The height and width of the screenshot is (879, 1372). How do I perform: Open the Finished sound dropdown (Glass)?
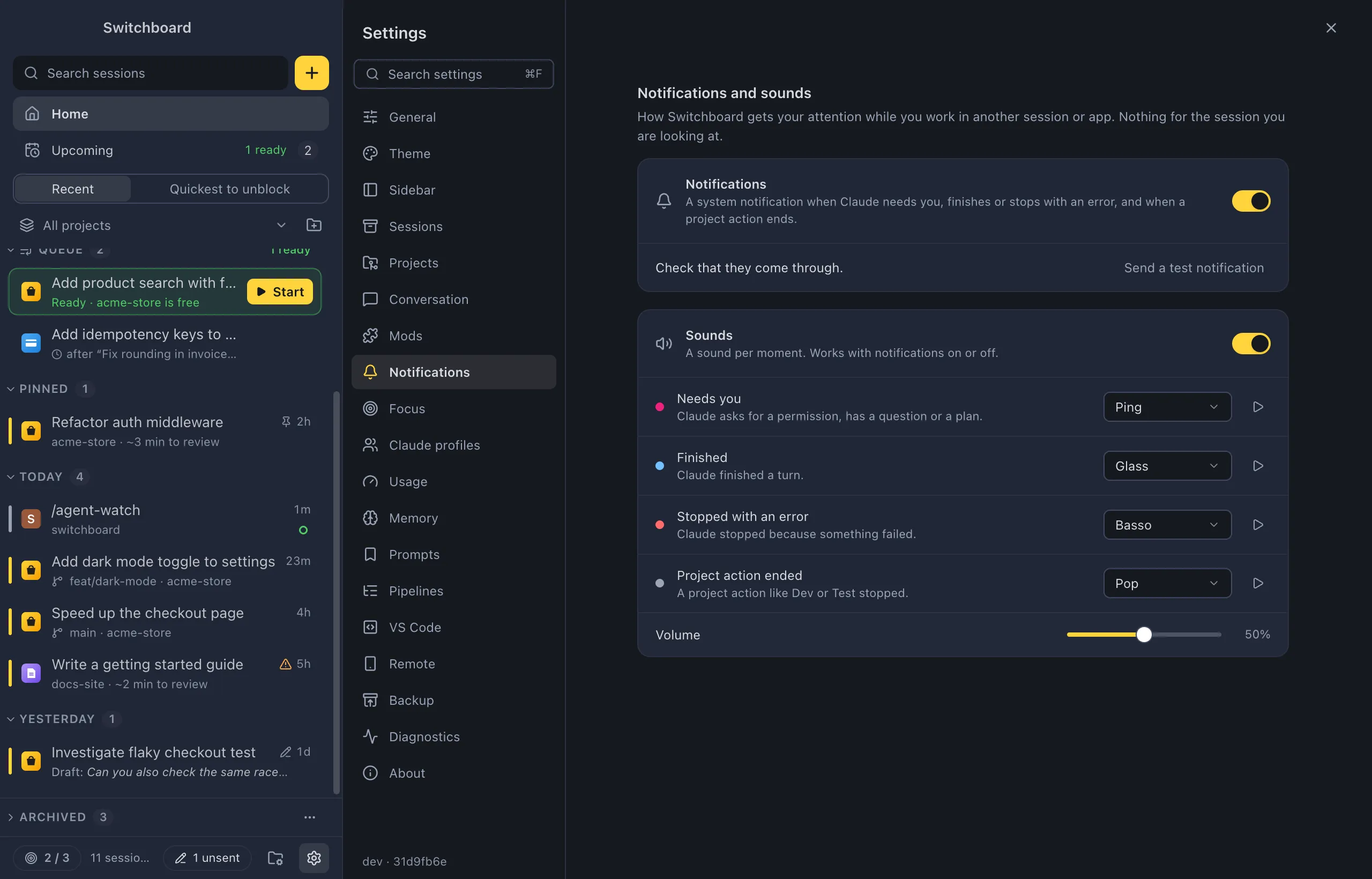(x=1167, y=466)
